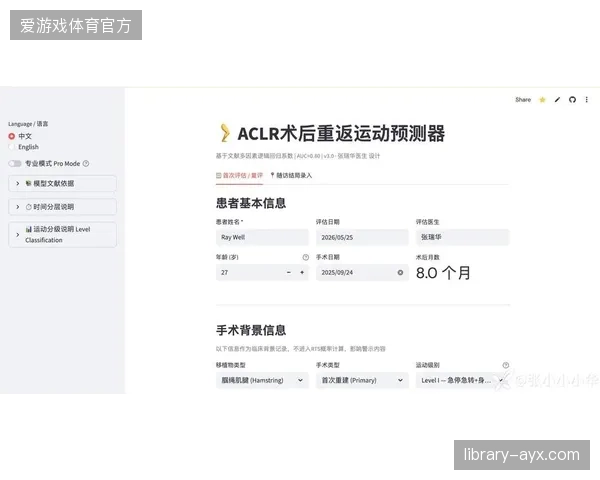
Task: Toggle 专业模式 Pro Mode switch
Action: click(x=15, y=163)
